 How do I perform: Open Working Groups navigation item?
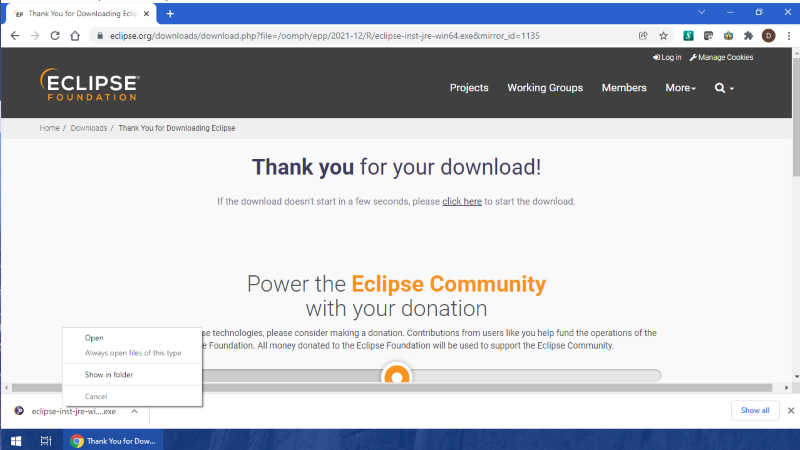(545, 88)
